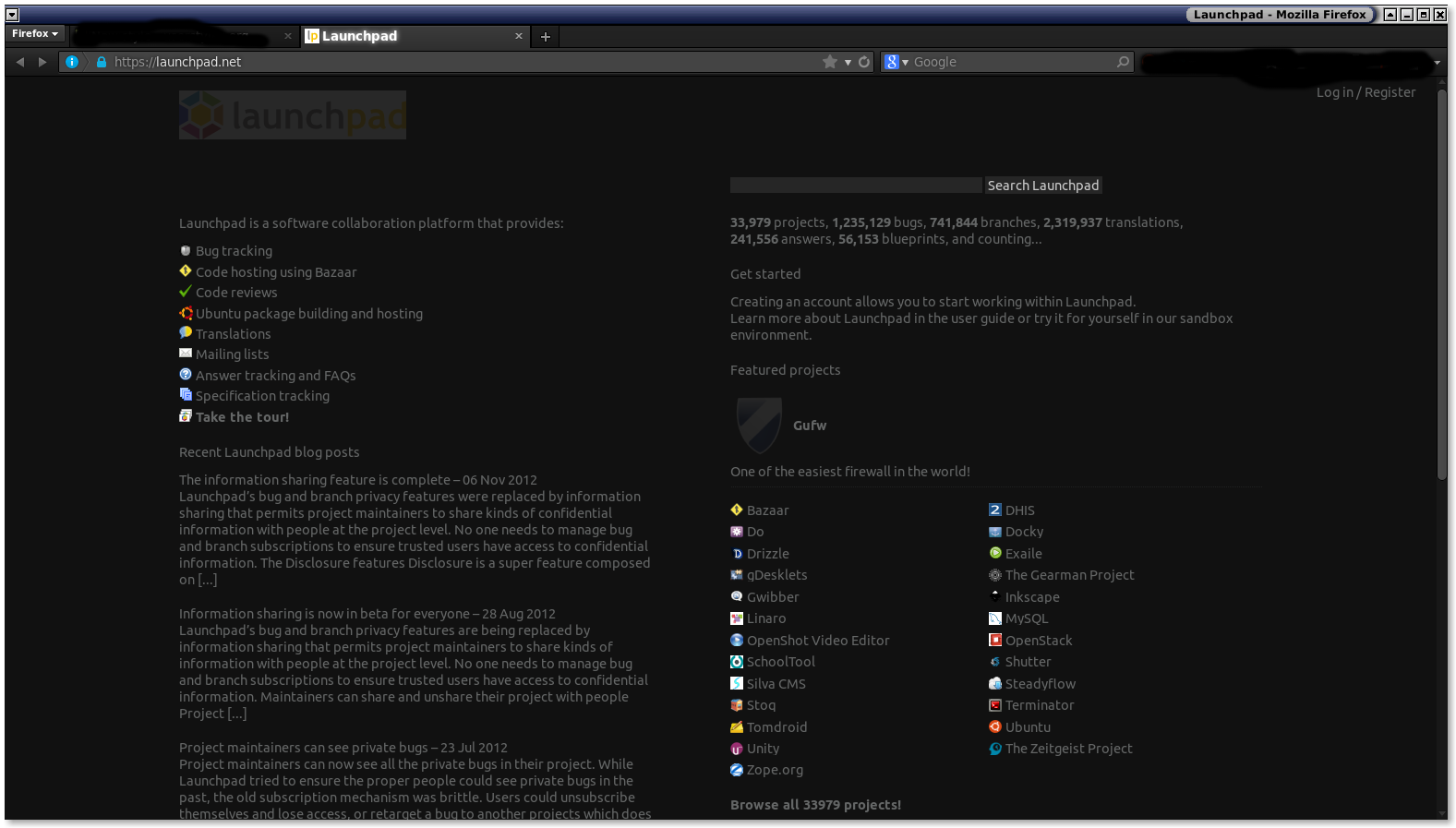Viewport: 1456px width, 828px height.
Task: Open the Stoq project link
Action: pos(762,705)
